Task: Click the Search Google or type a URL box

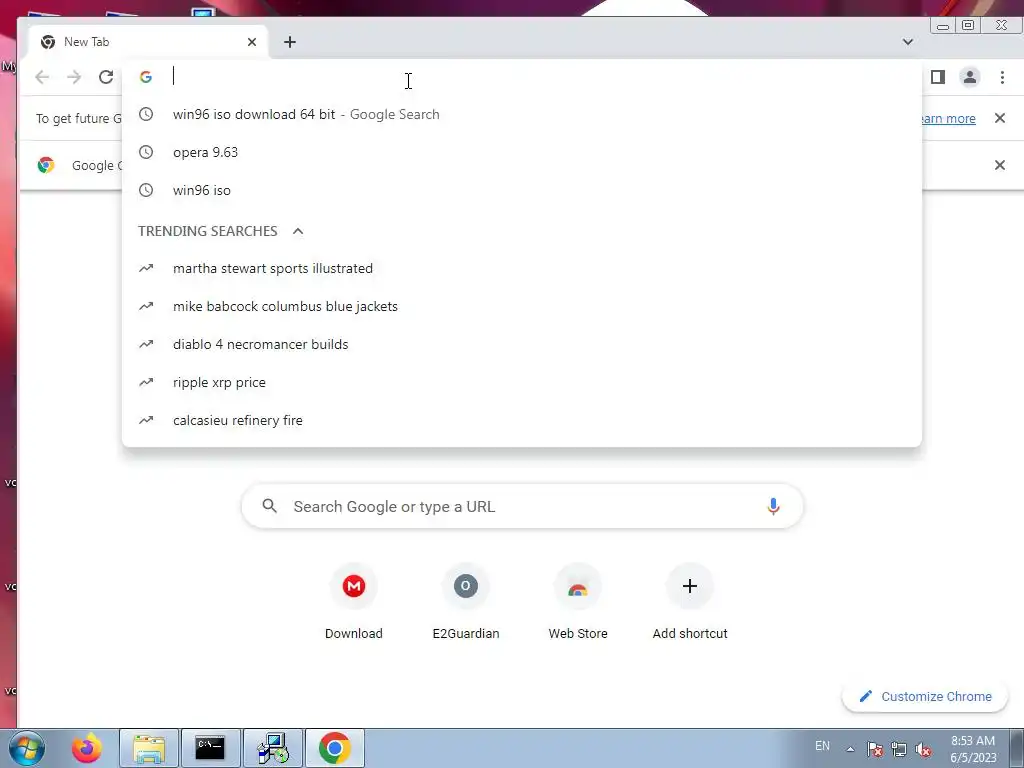Action: [x=522, y=506]
